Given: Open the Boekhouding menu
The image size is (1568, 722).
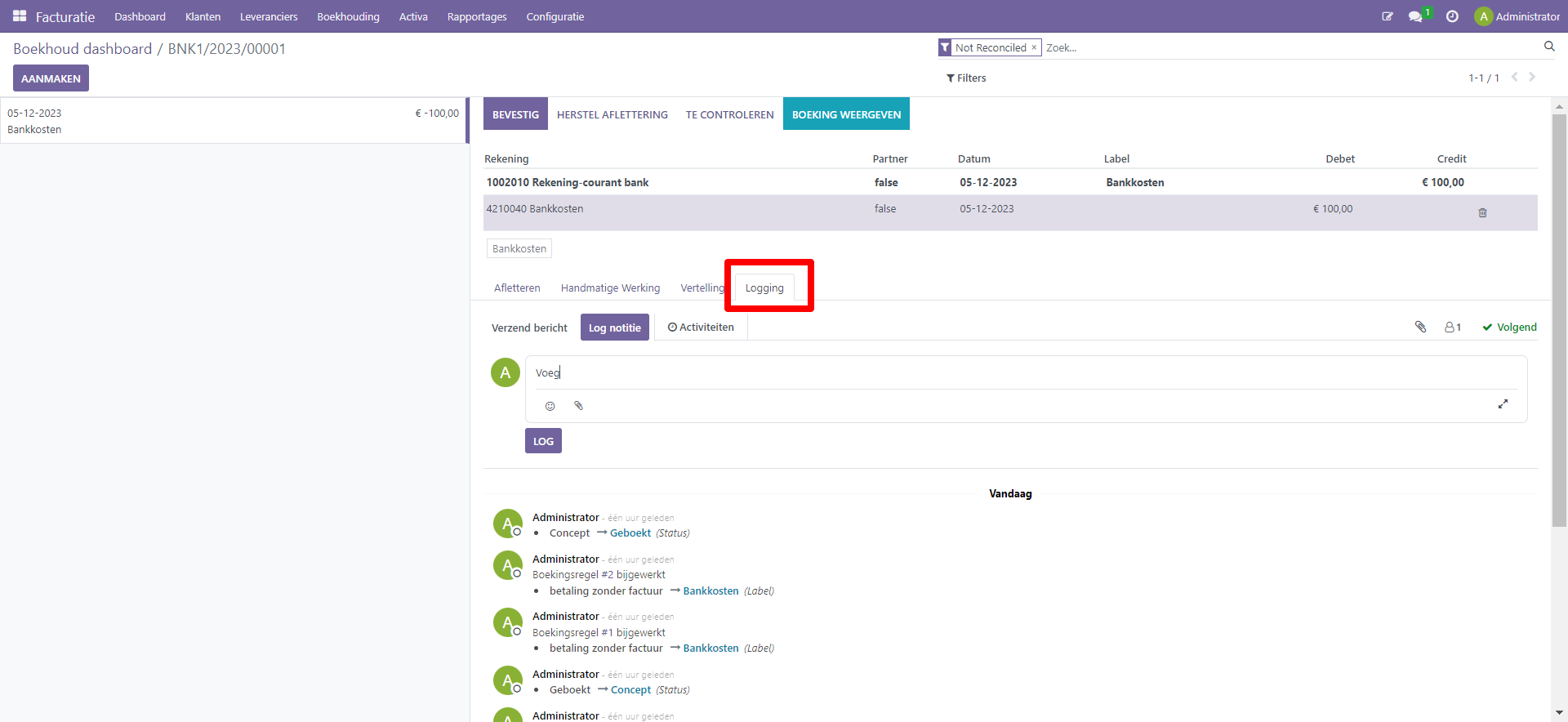Looking at the screenshot, I should [348, 16].
